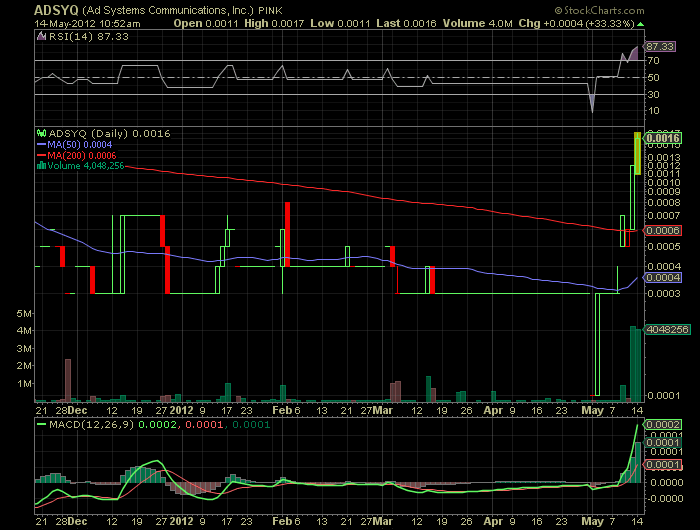The image size is (700, 530).
Task: Select the Volume 4.0M value in header
Action: coord(478,23)
